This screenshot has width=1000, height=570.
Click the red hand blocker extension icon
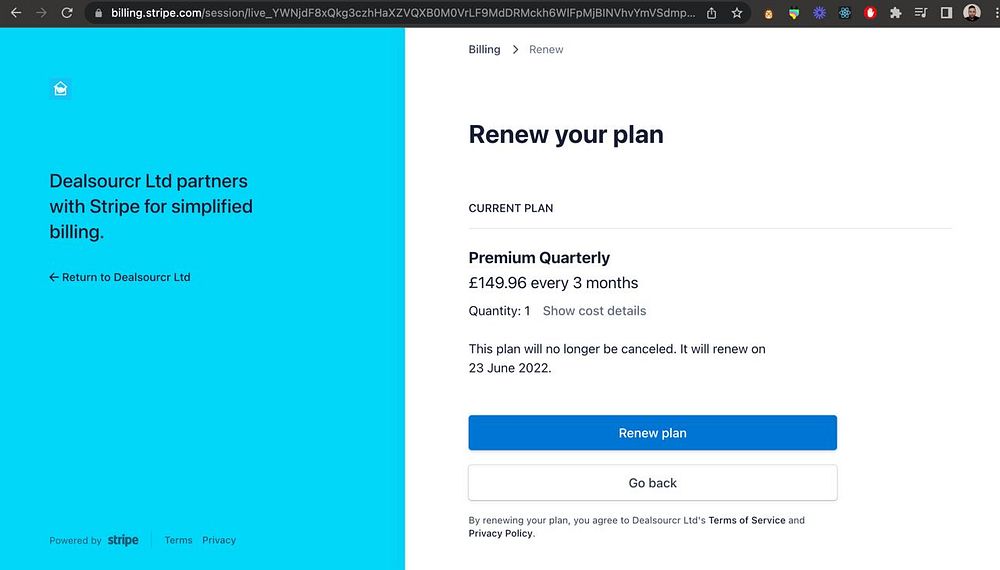870,13
